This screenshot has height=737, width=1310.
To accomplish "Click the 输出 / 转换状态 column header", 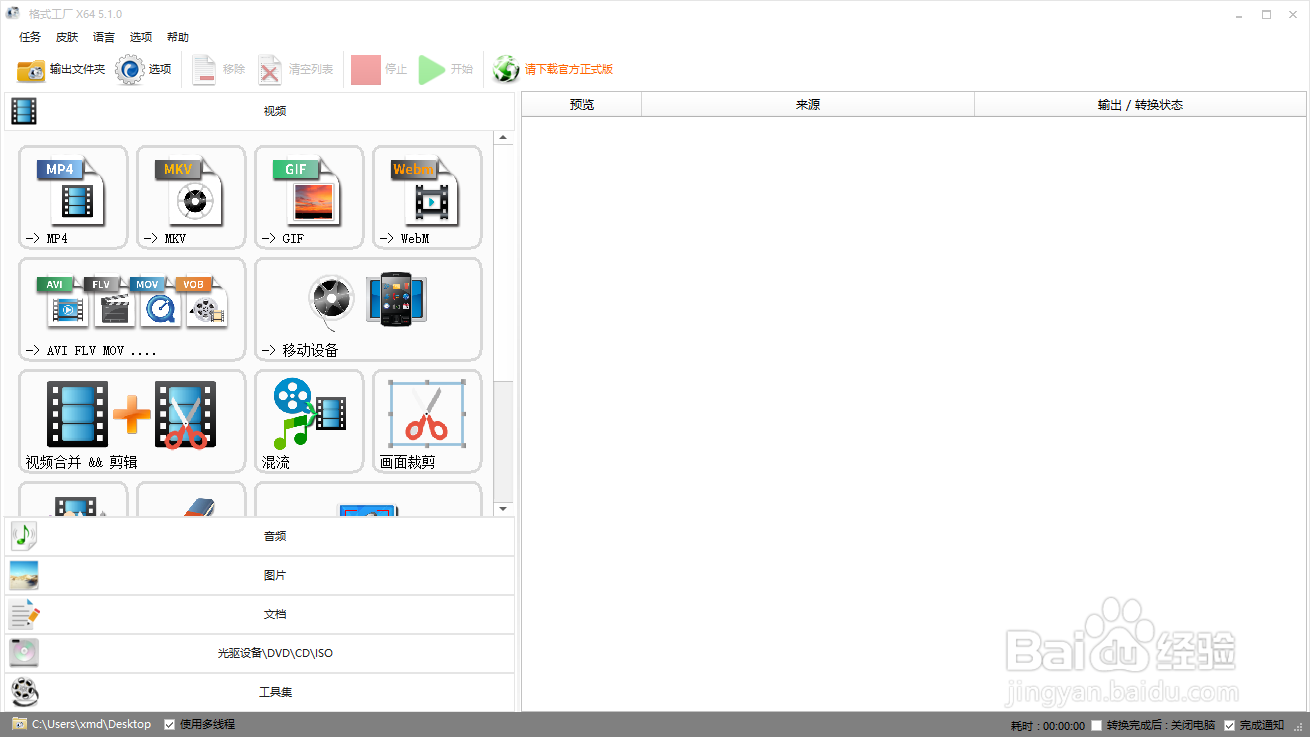I will coord(1140,104).
